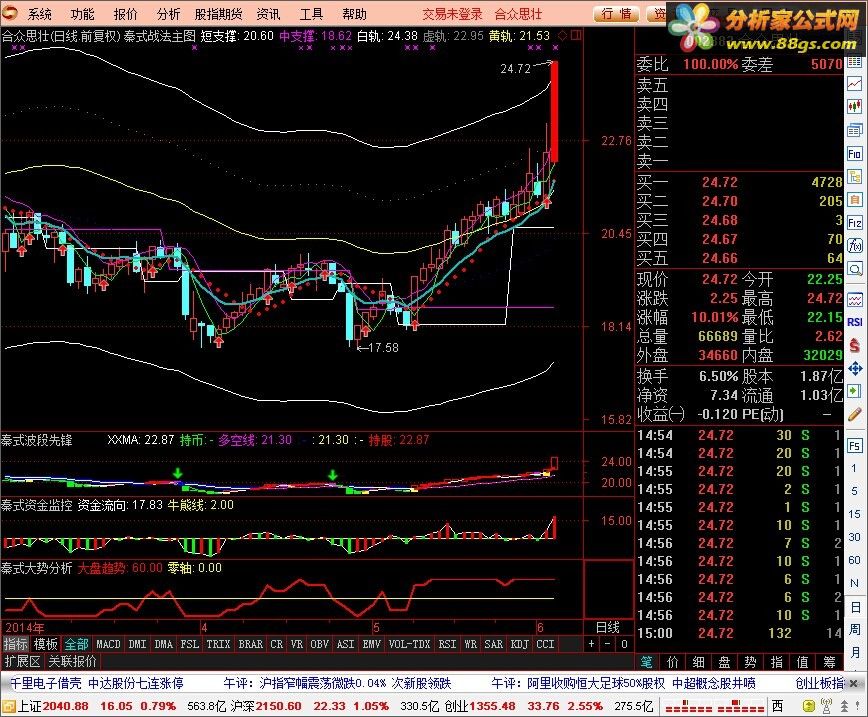Switch to 1-minute period

click(x=855, y=468)
